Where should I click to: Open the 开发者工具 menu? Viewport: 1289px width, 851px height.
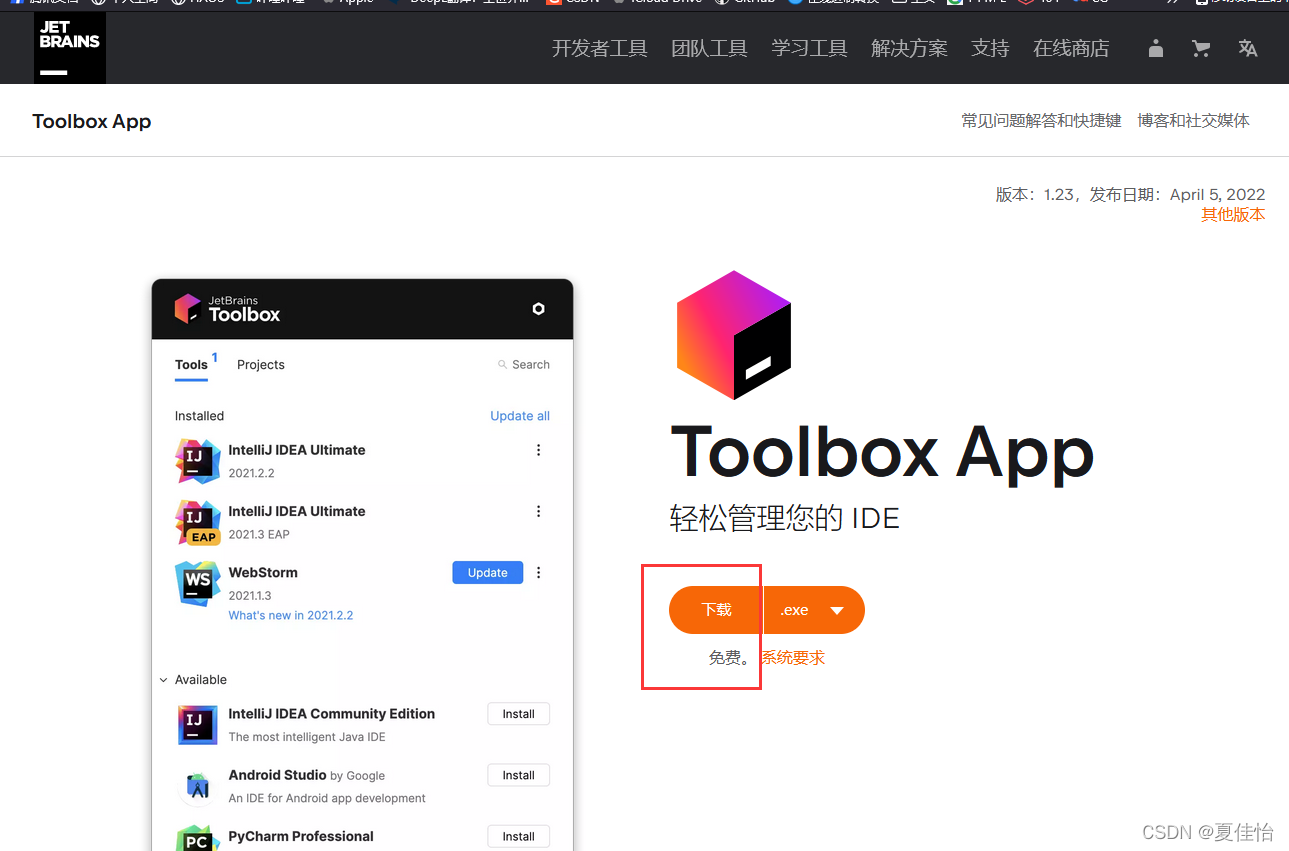[600, 48]
